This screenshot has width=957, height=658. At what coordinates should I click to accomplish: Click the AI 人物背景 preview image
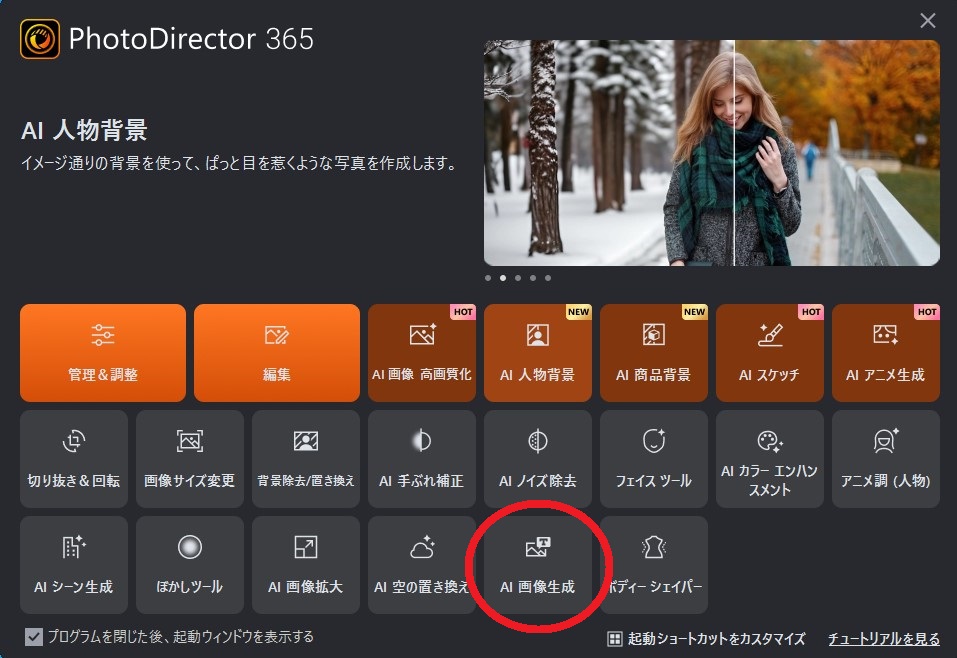pos(712,153)
